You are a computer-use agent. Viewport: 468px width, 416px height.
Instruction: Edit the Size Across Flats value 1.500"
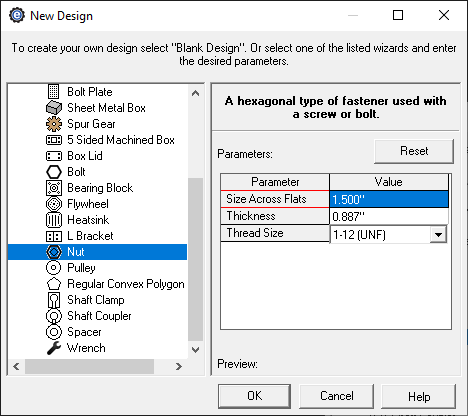pos(389,199)
